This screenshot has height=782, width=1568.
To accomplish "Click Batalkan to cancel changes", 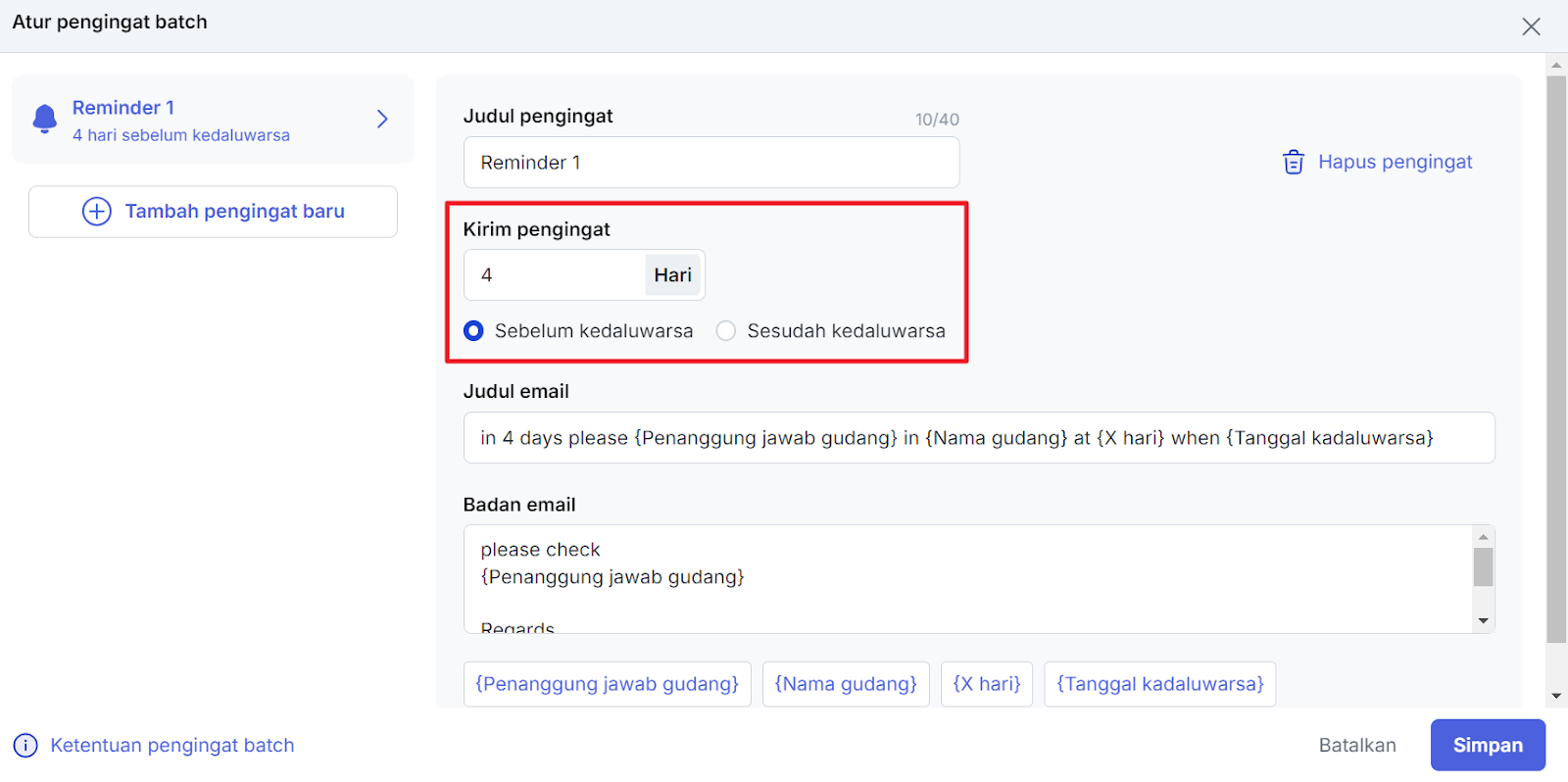I will click(x=1356, y=746).
